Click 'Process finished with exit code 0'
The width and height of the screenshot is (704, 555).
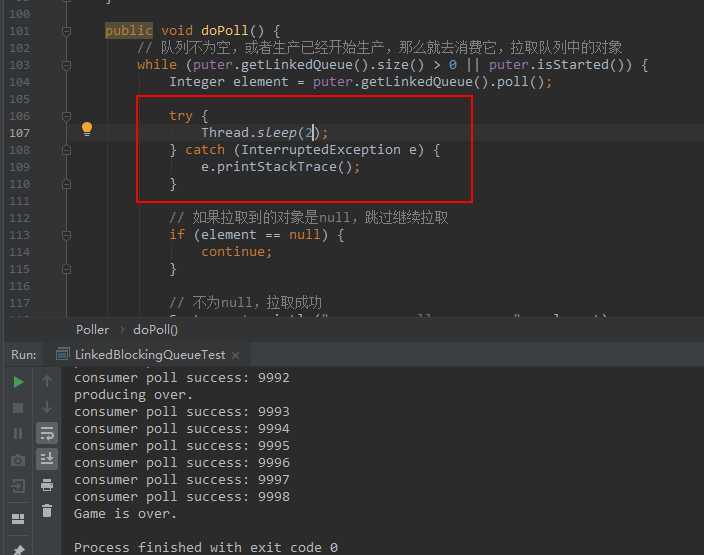point(206,547)
